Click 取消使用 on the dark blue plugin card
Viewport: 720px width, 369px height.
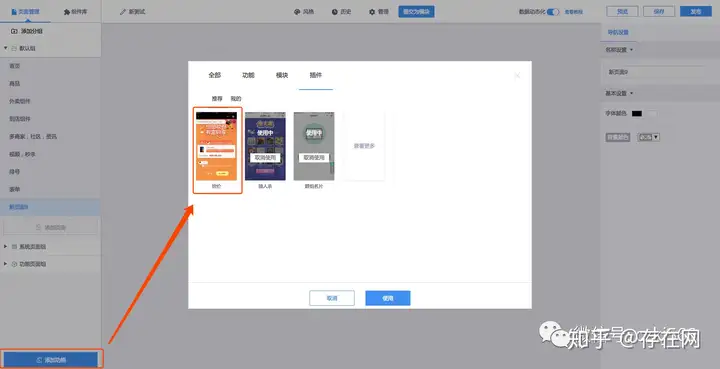(265, 157)
